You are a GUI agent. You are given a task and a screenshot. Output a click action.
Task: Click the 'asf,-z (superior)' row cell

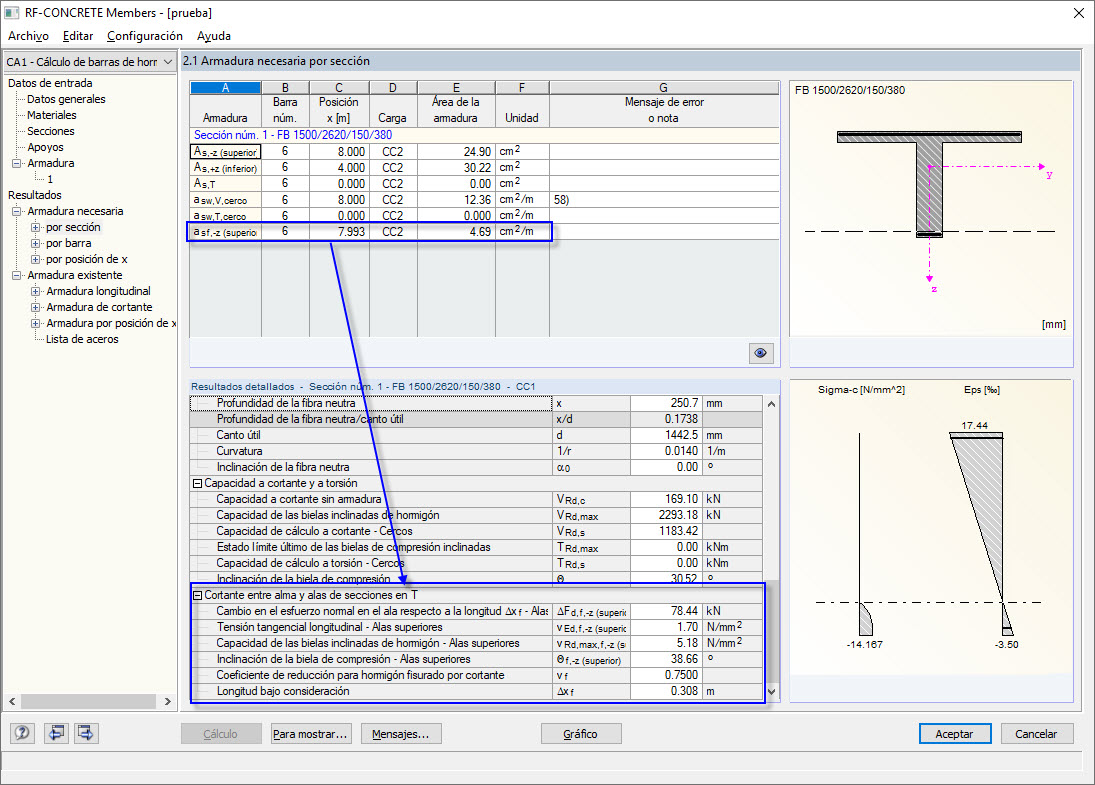226,232
